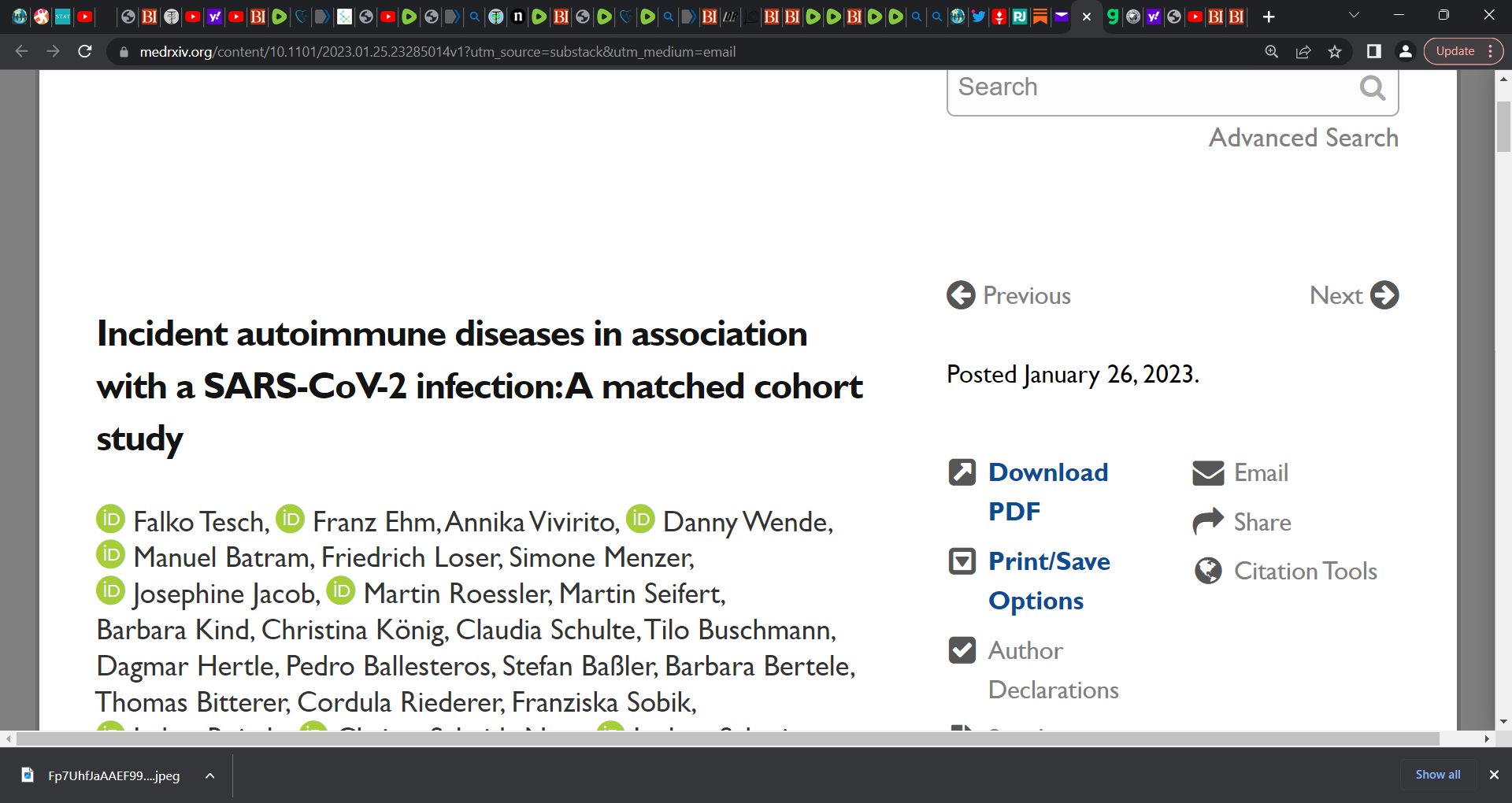Click the share page icon in address bar

pyautogui.click(x=1303, y=51)
